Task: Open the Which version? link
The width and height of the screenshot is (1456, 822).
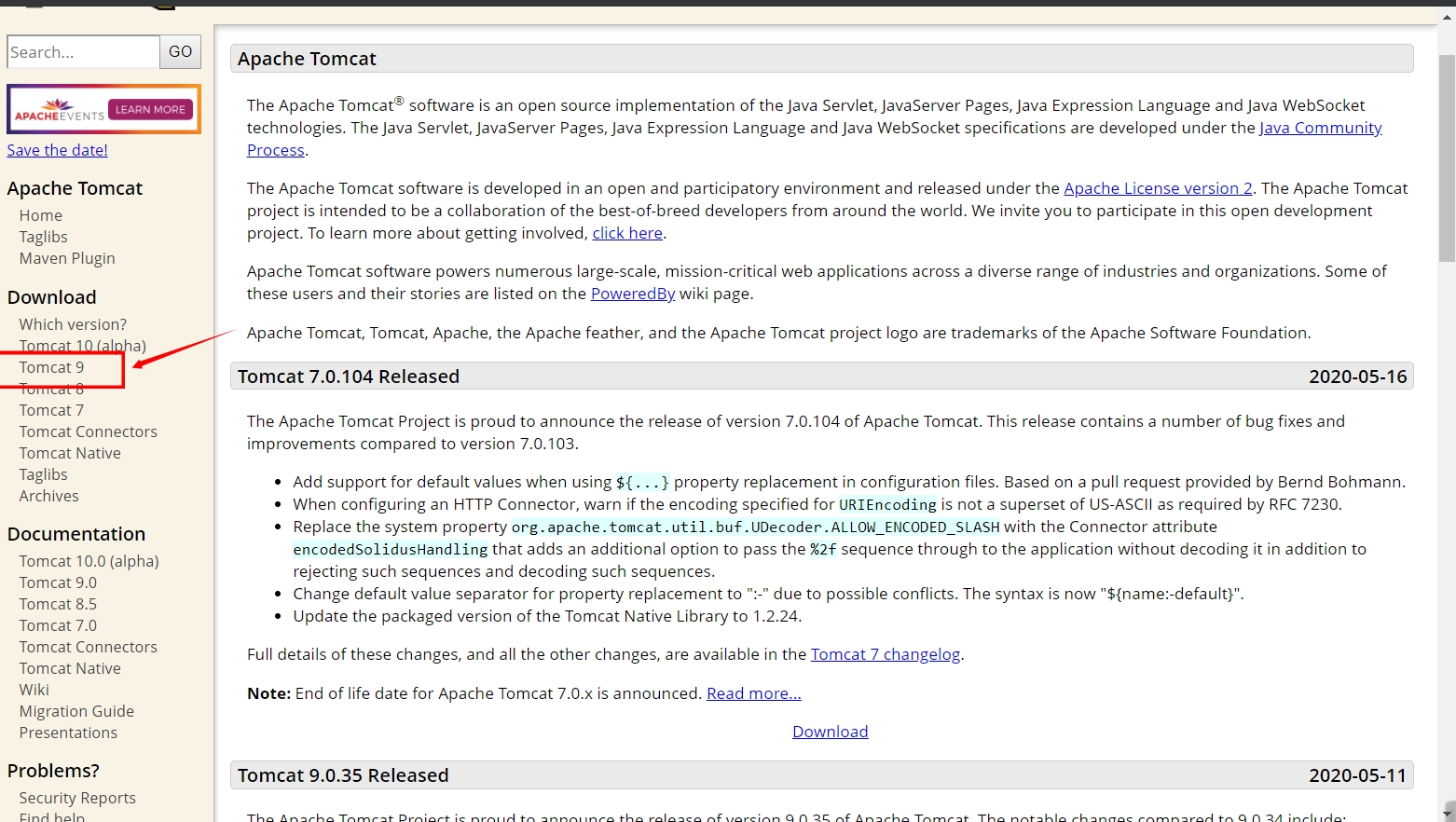Action: (x=73, y=324)
